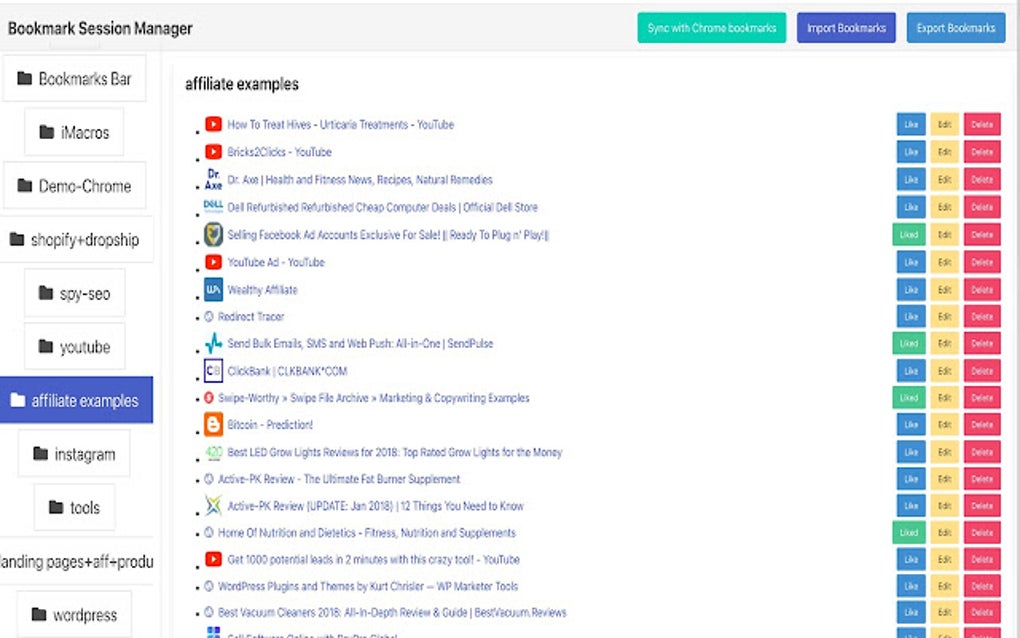The width and height of the screenshot is (1020, 638).
Task: Delete the Get 1000 potential leads bookmark
Action: [x=982, y=559]
